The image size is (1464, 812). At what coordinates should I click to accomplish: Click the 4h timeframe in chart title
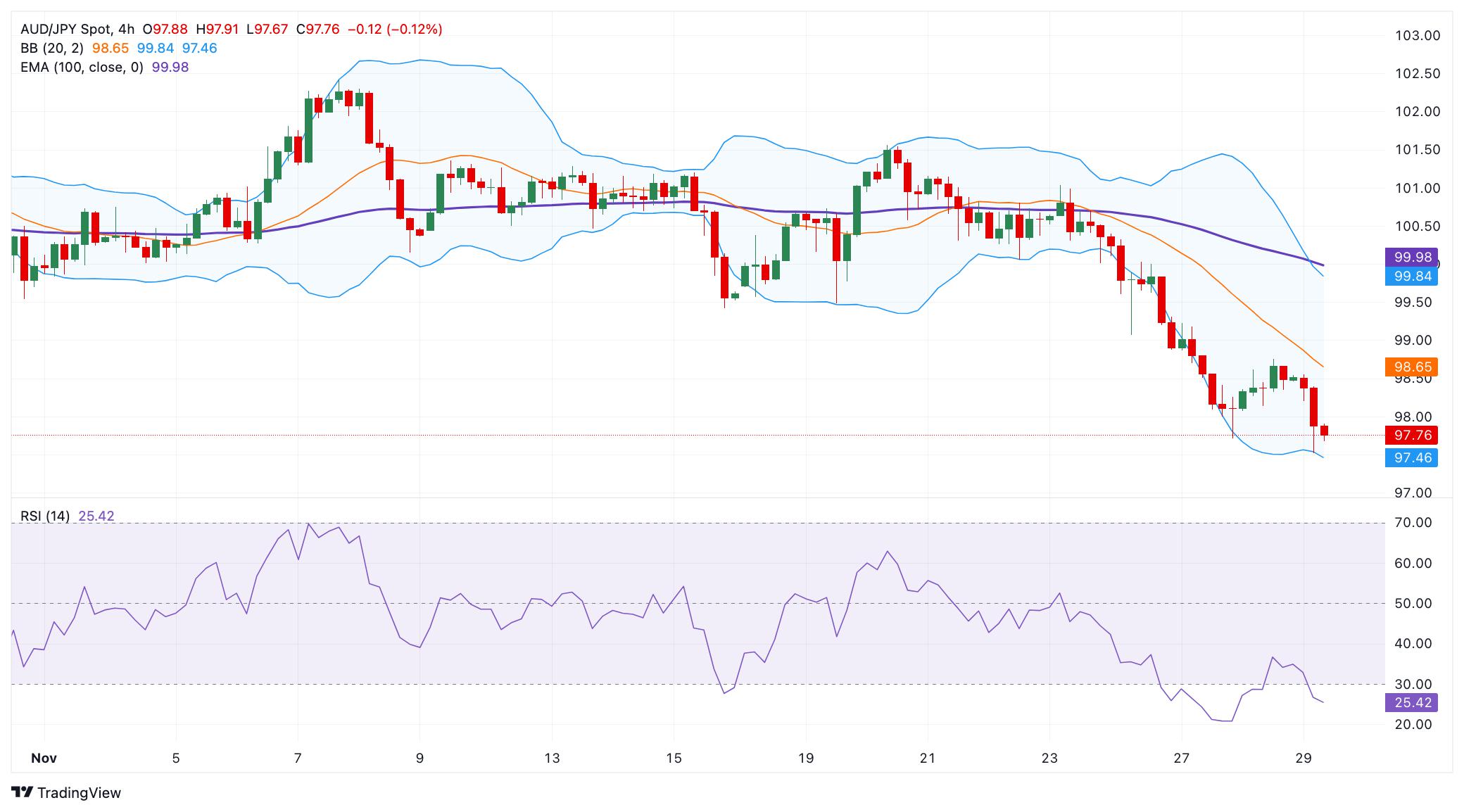click(x=127, y=29)
